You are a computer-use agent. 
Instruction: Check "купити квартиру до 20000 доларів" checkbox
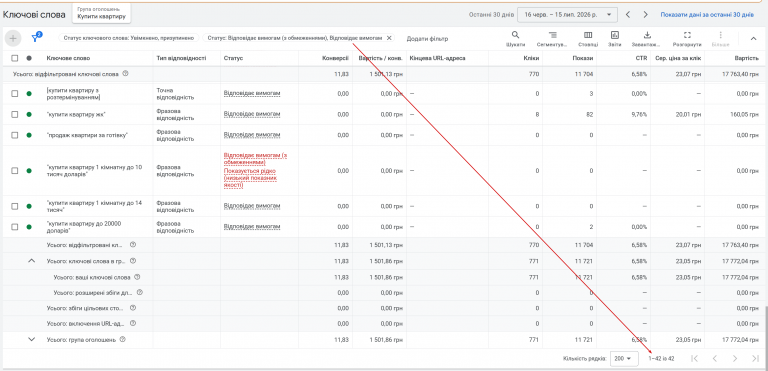[x=15, y=227]
